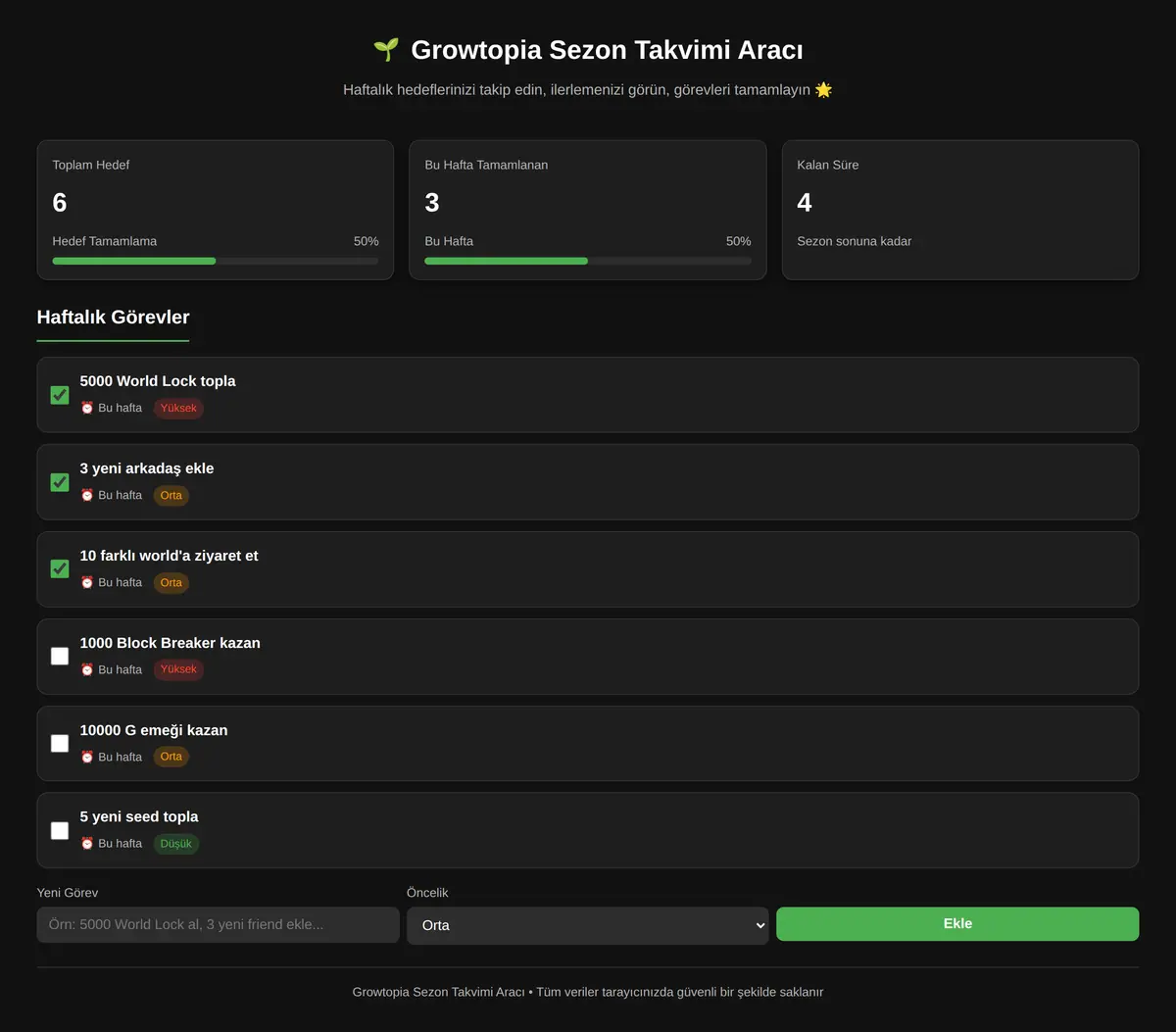Click the task title '1000 Block Breaker kazan'
1176x1032 pixels.
click(x=171, y=643)
